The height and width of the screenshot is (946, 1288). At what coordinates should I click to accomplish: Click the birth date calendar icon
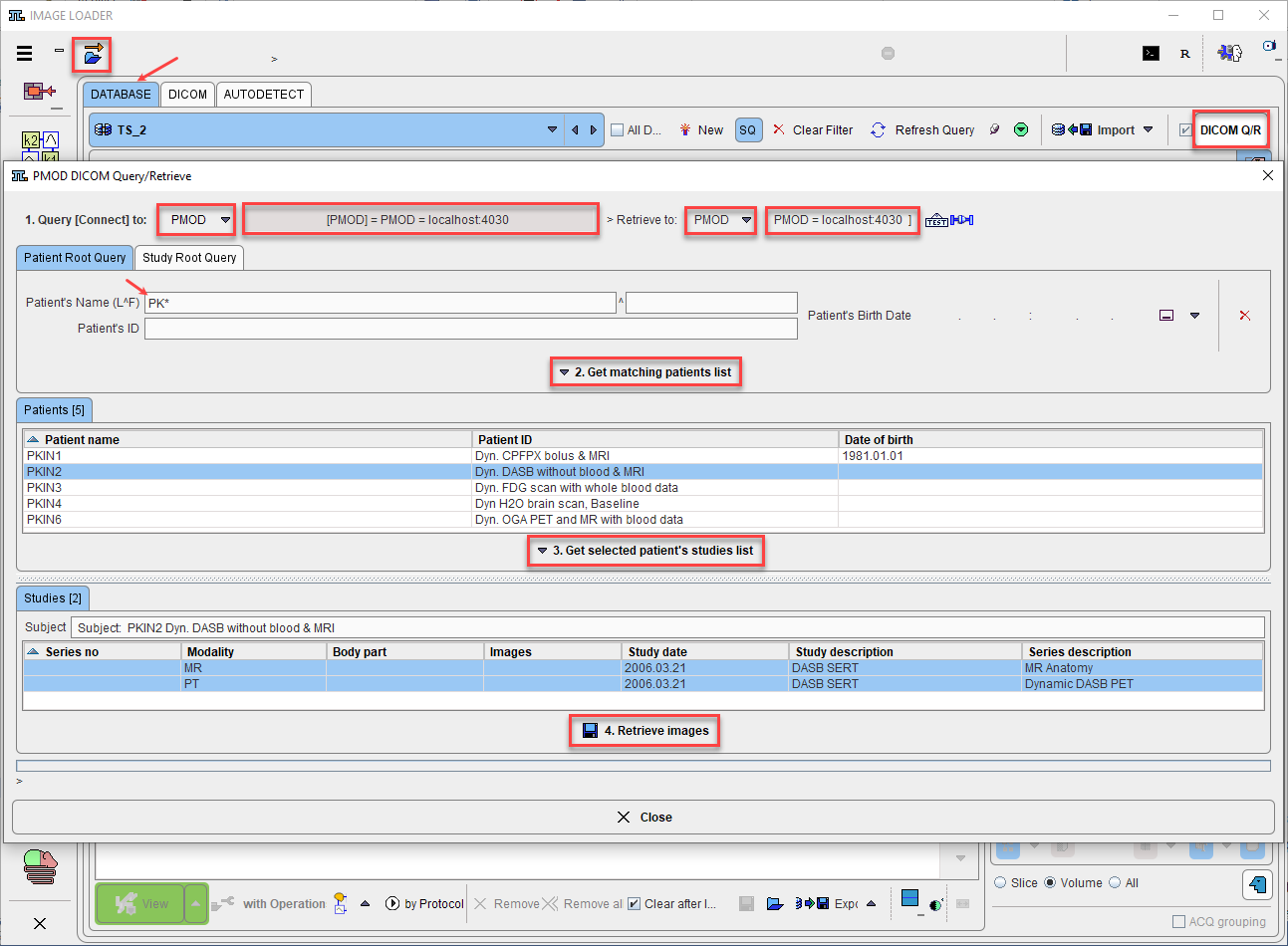coord(1166,316)
